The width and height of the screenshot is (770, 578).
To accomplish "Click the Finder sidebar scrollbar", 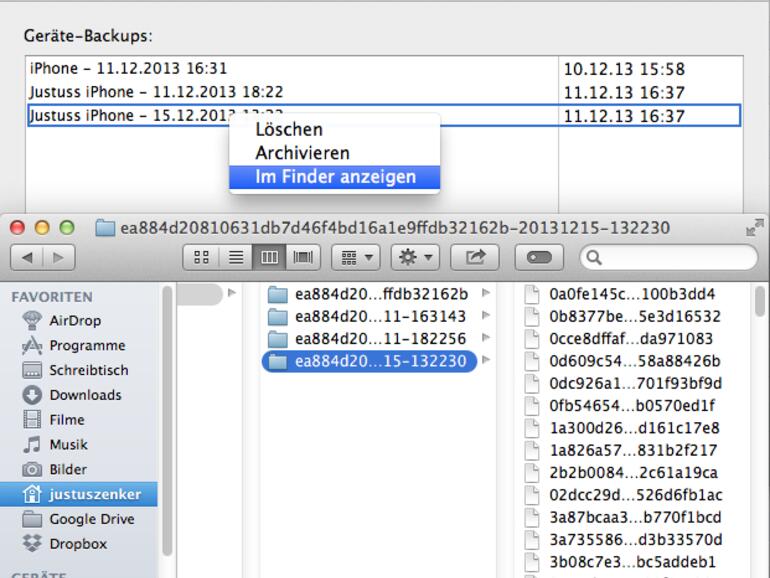I will tap(167, 421).
